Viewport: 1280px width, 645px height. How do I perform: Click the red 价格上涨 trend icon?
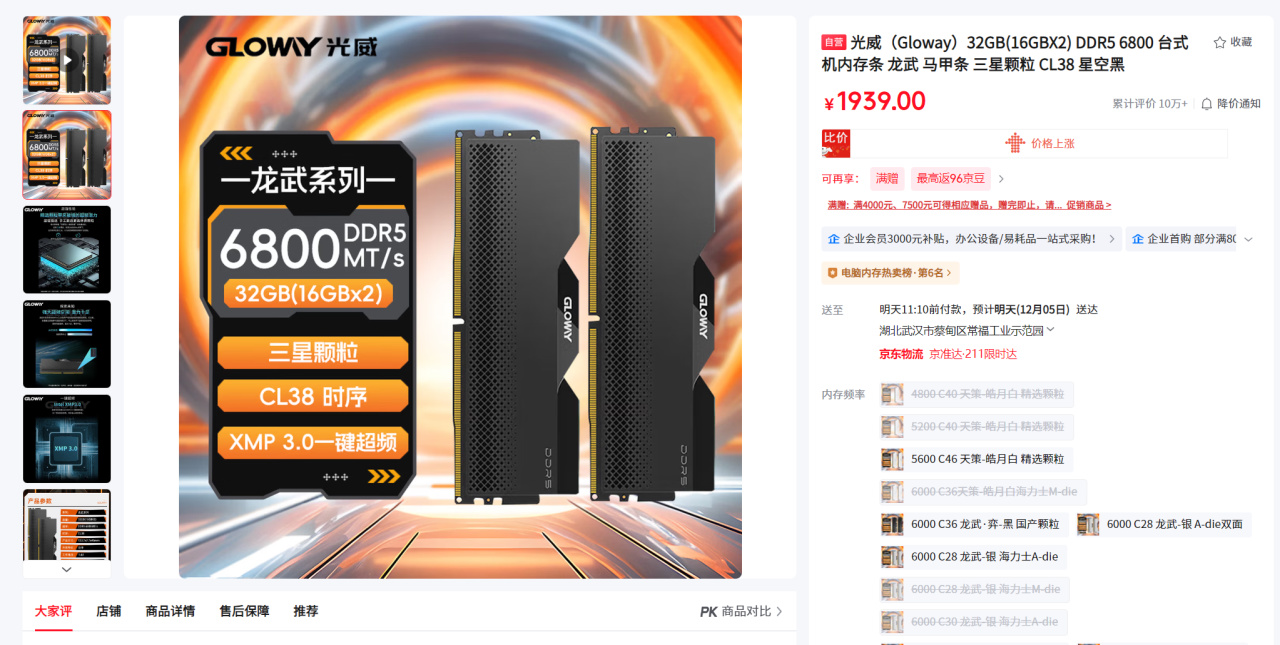pyautogui.click(x=1015, y=143)
